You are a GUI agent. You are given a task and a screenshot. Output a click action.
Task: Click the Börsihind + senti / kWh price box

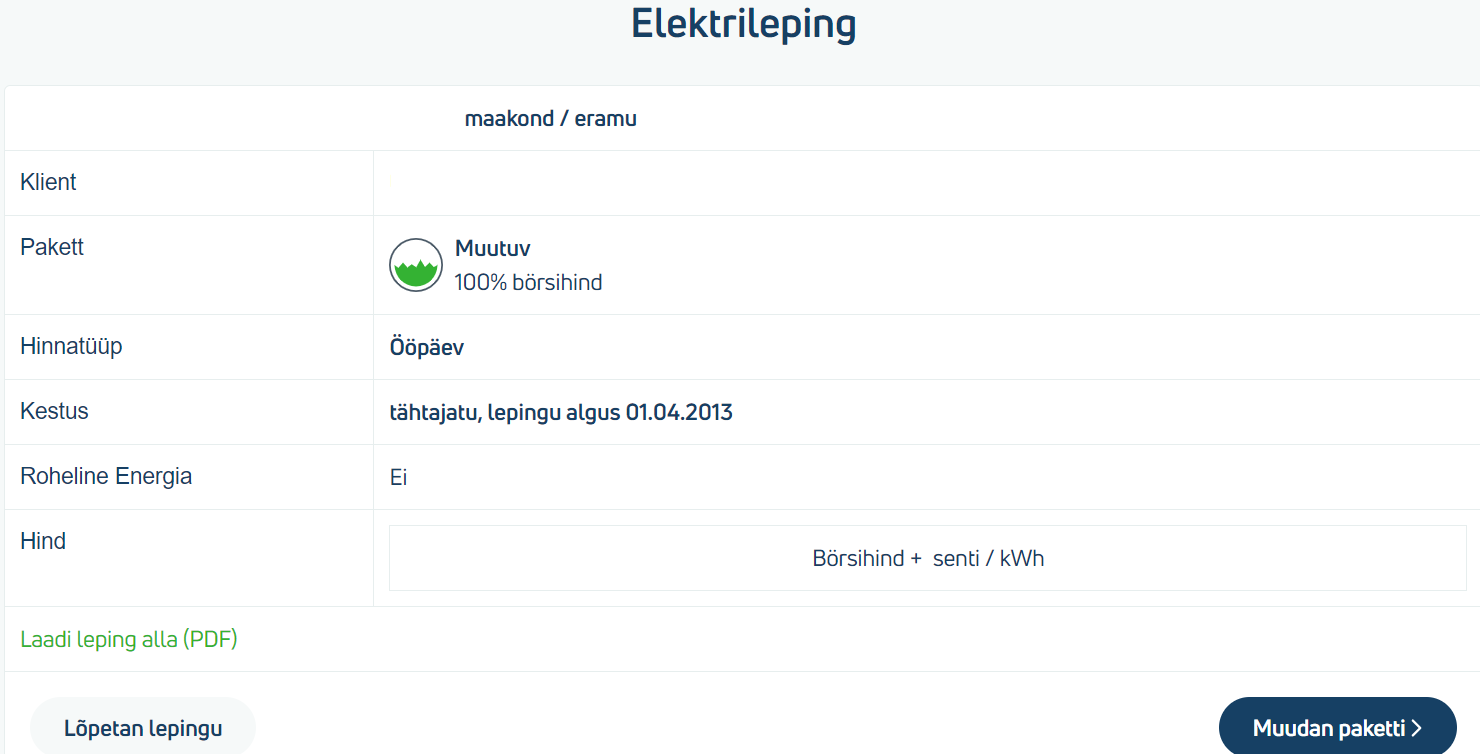tap(927, 558)
